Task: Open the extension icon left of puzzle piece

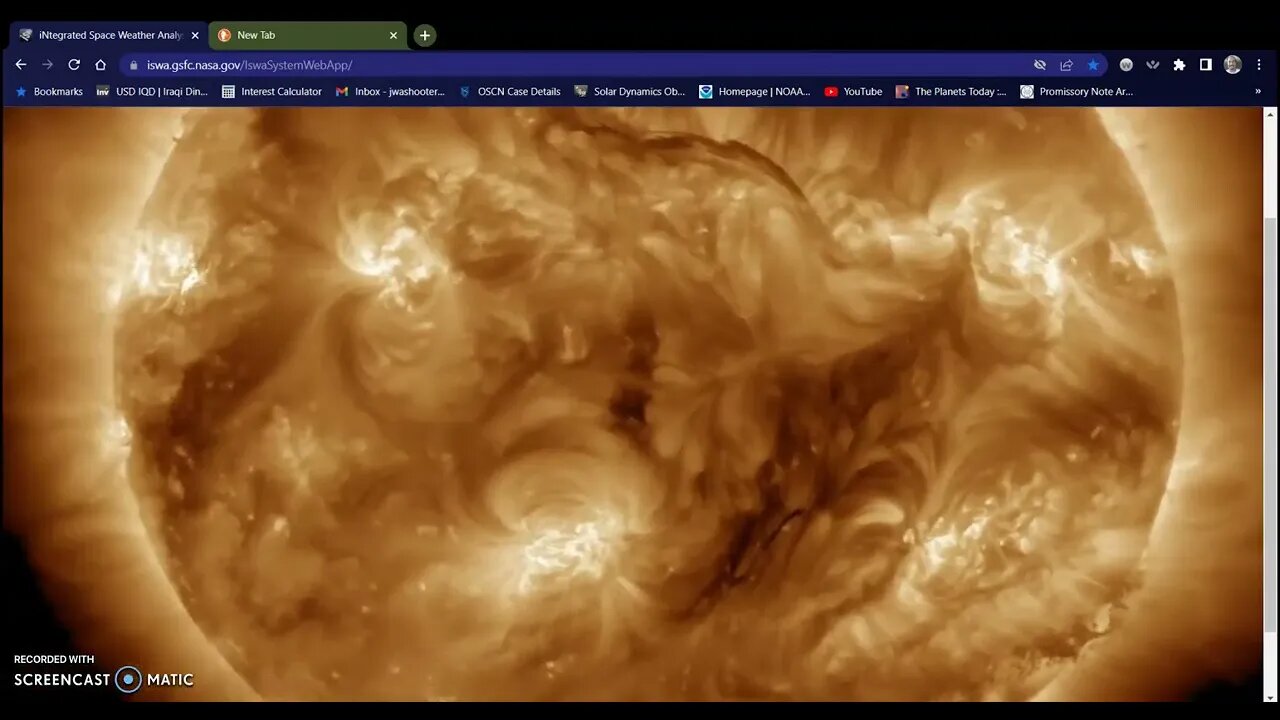Action: 1153,65
